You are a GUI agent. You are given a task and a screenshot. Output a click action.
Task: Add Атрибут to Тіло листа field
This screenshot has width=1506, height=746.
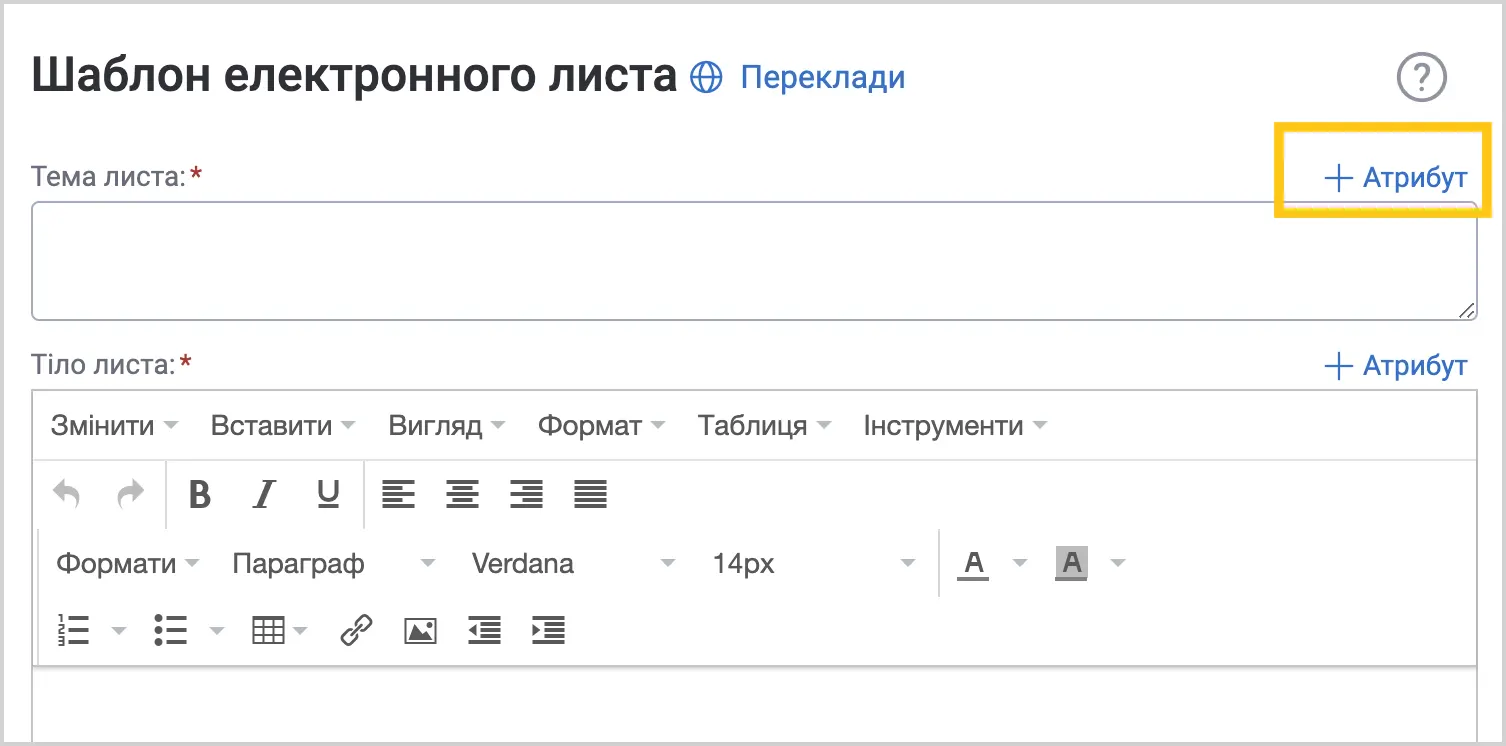(x=1395, y=366)
